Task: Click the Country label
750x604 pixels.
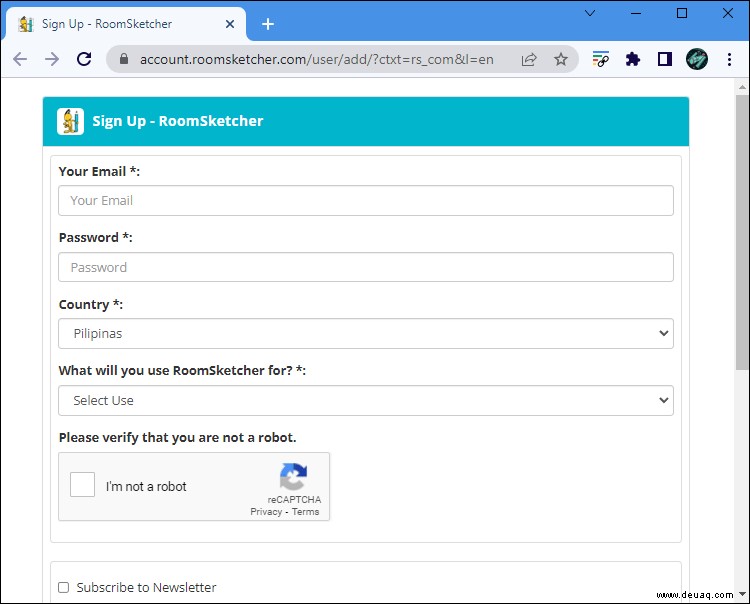Action: pyautogui.click(x=90, y=304)
